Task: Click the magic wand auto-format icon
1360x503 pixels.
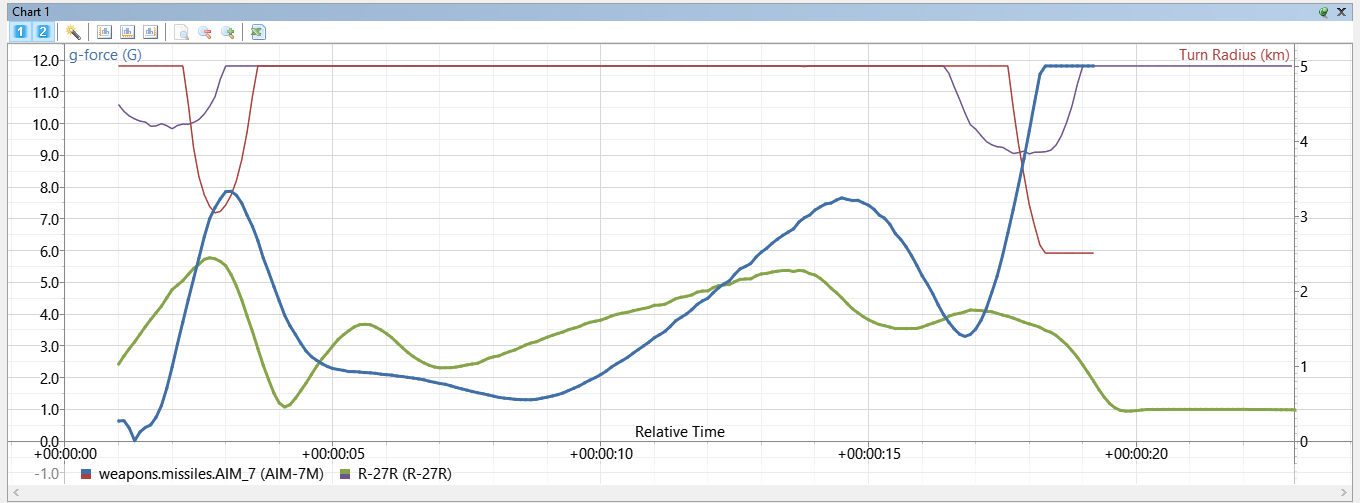Action: click(72, 31)
